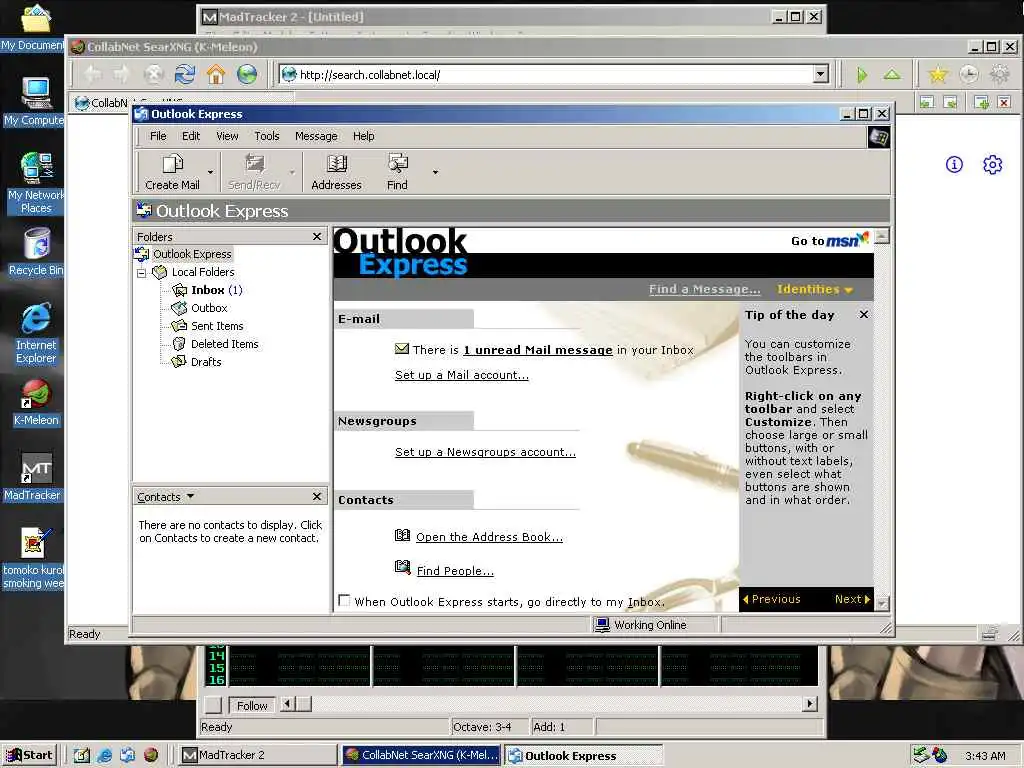The image size is (1024, 768).
Task: Open the Find dropdown arrow in toolbar
Action: pyautogui.click(x=435, y=172)
